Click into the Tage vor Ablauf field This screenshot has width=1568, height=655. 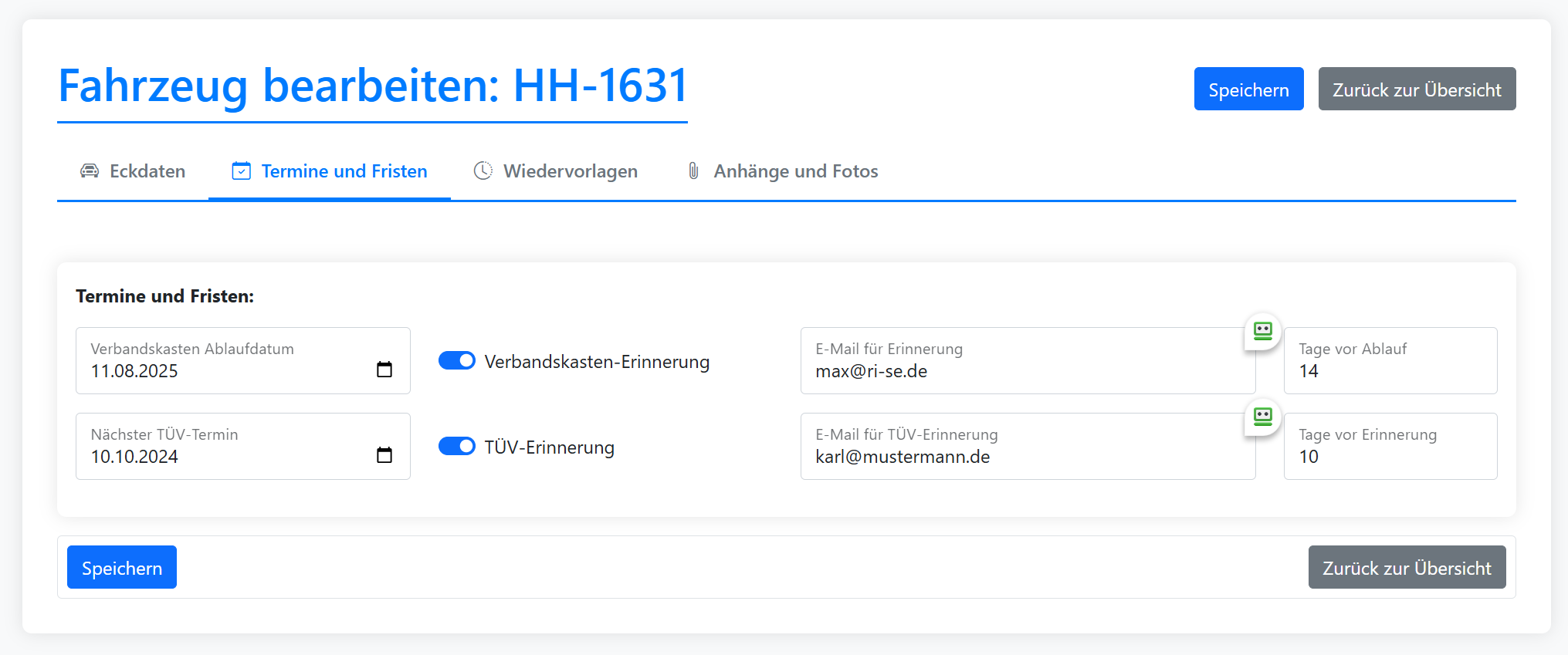[1390, 371]
